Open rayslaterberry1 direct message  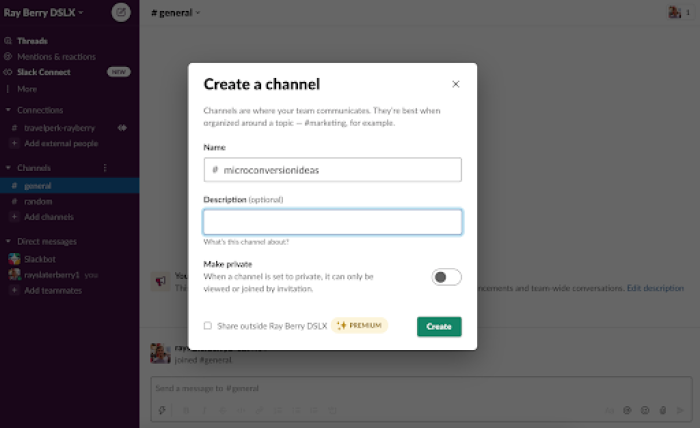tap(52, 275)
